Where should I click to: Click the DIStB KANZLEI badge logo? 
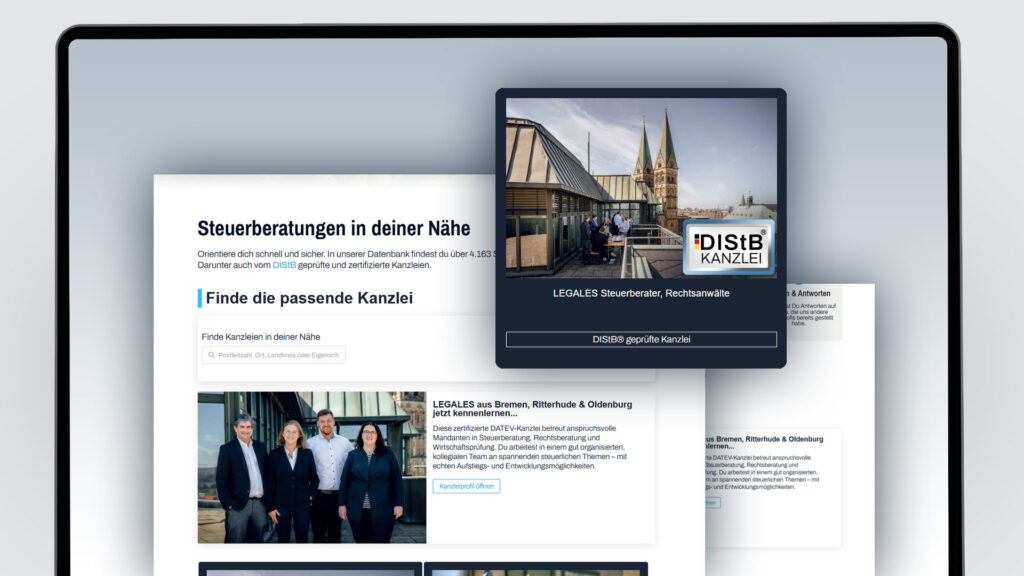click(729, 247)
